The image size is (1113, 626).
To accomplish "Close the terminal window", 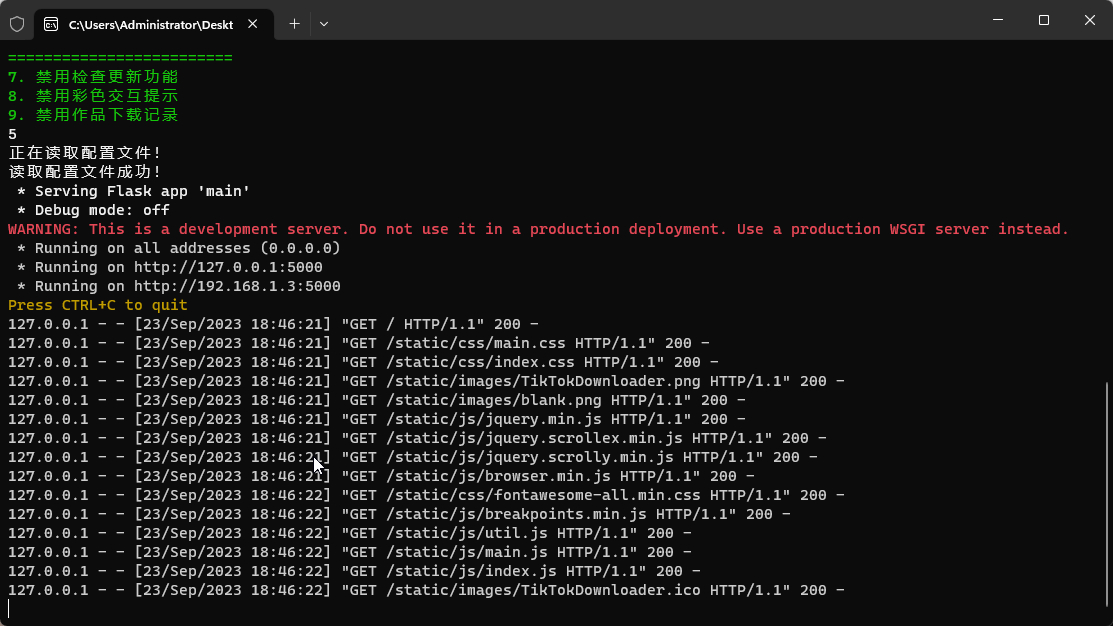I will (1090, 20).
